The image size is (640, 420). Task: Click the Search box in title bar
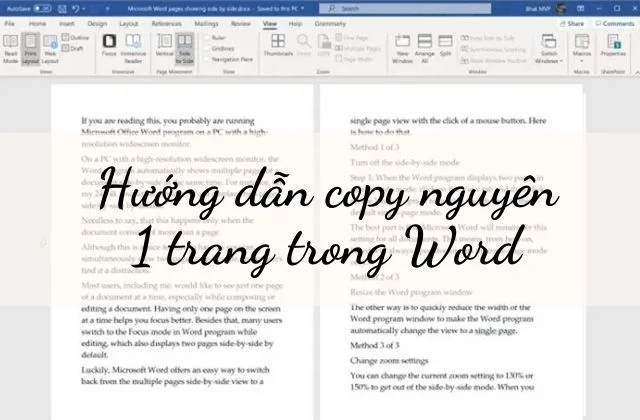click(x=405, y=8)
